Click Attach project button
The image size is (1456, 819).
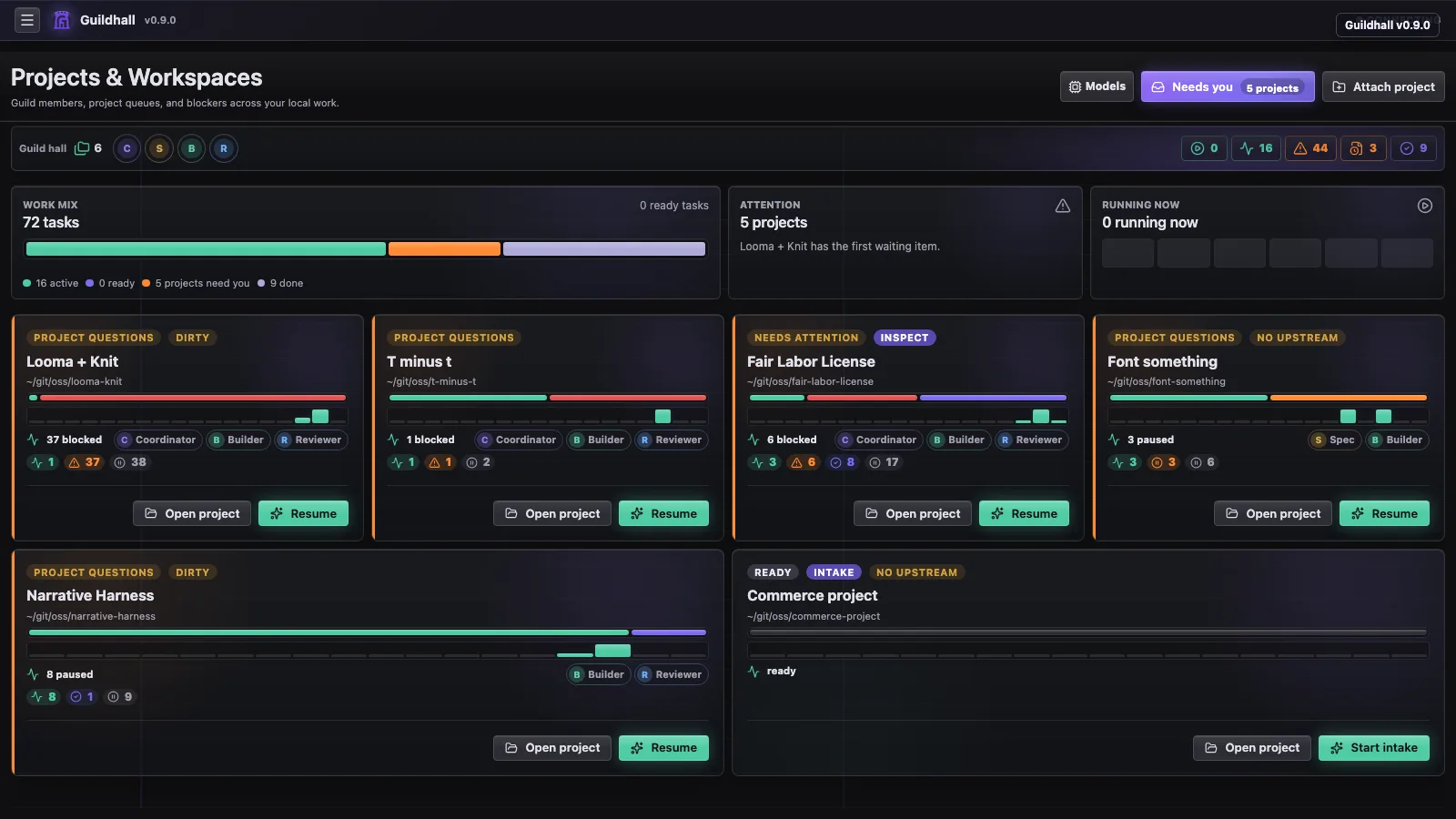coord(1383,86)
